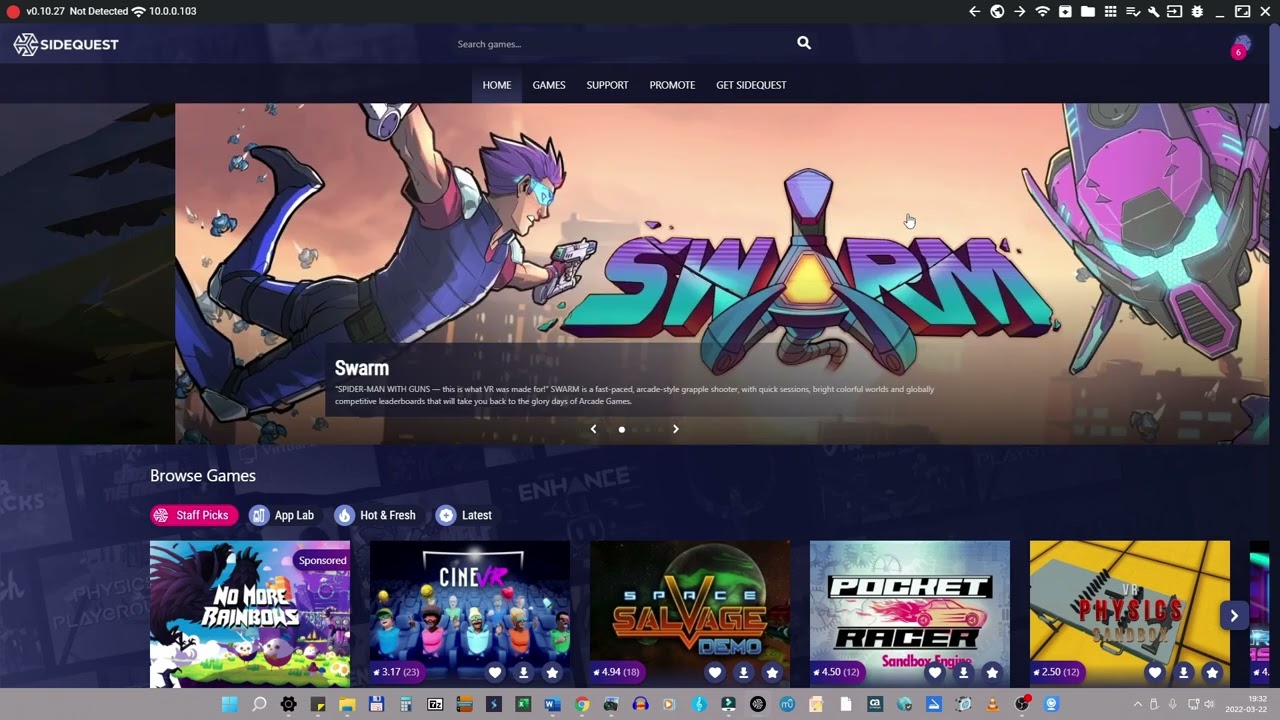Open the tasks checklist icon
This screenshot has height=720, width=1280.
(1132, 12)
